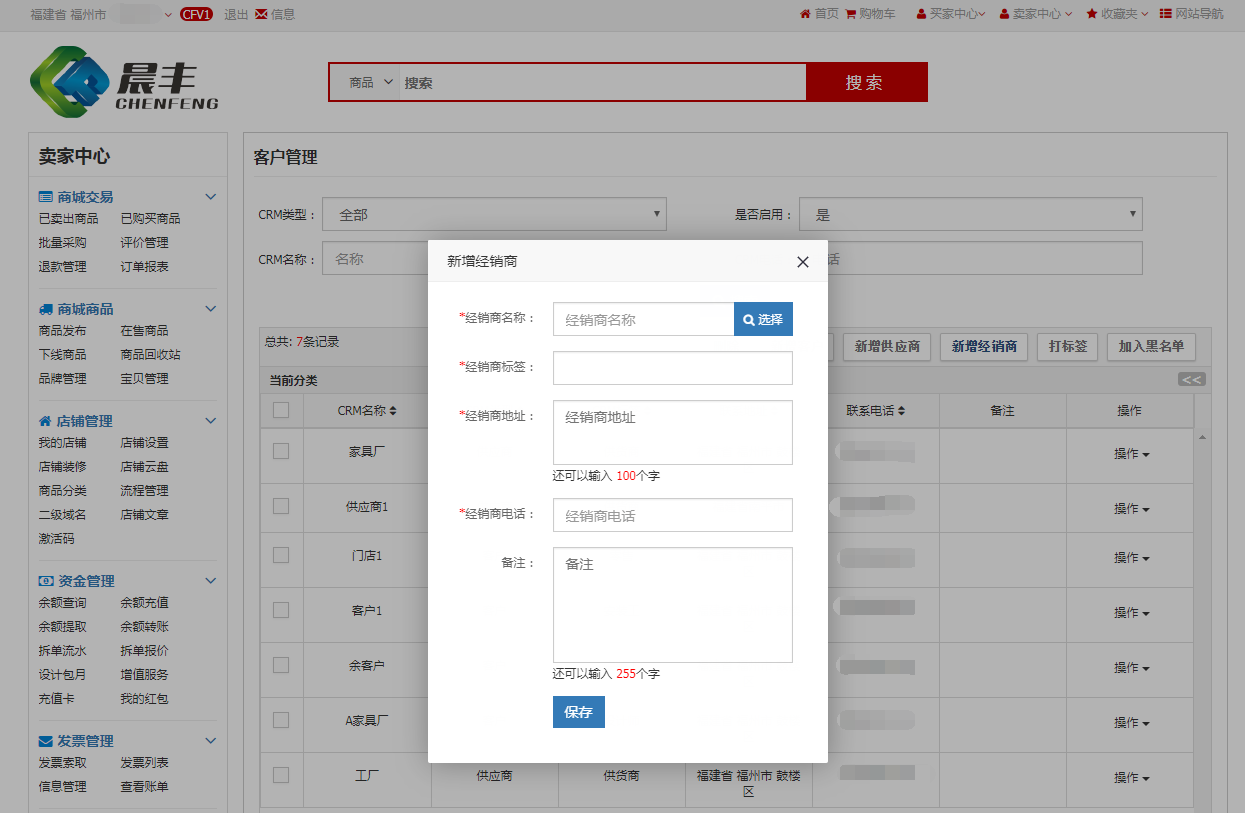The image size is (1245, 813).
Task: Tick the checkbox for 家具厂 row
Action: [x=281, y=451]
